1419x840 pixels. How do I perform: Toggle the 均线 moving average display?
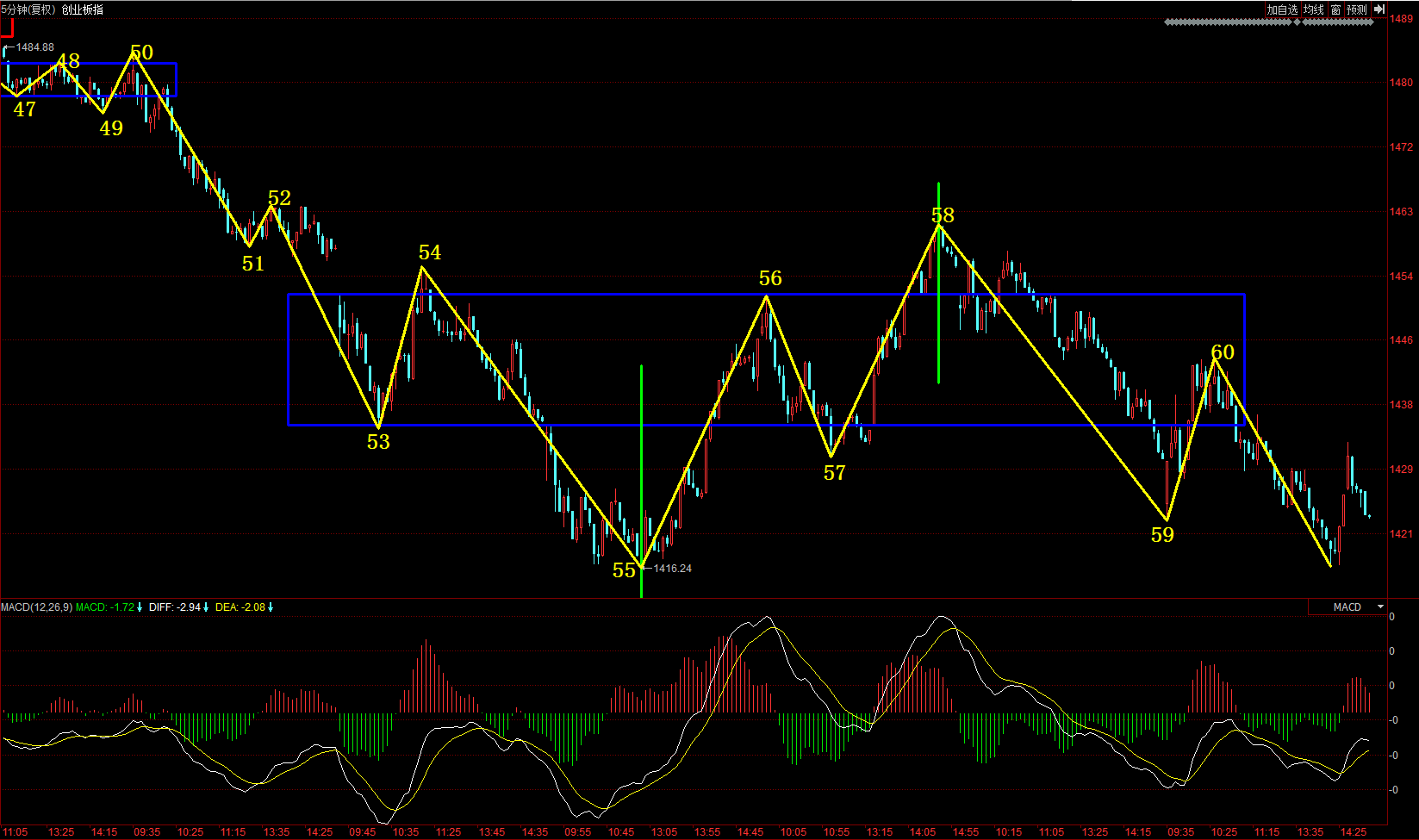(x=1313, y=9)
